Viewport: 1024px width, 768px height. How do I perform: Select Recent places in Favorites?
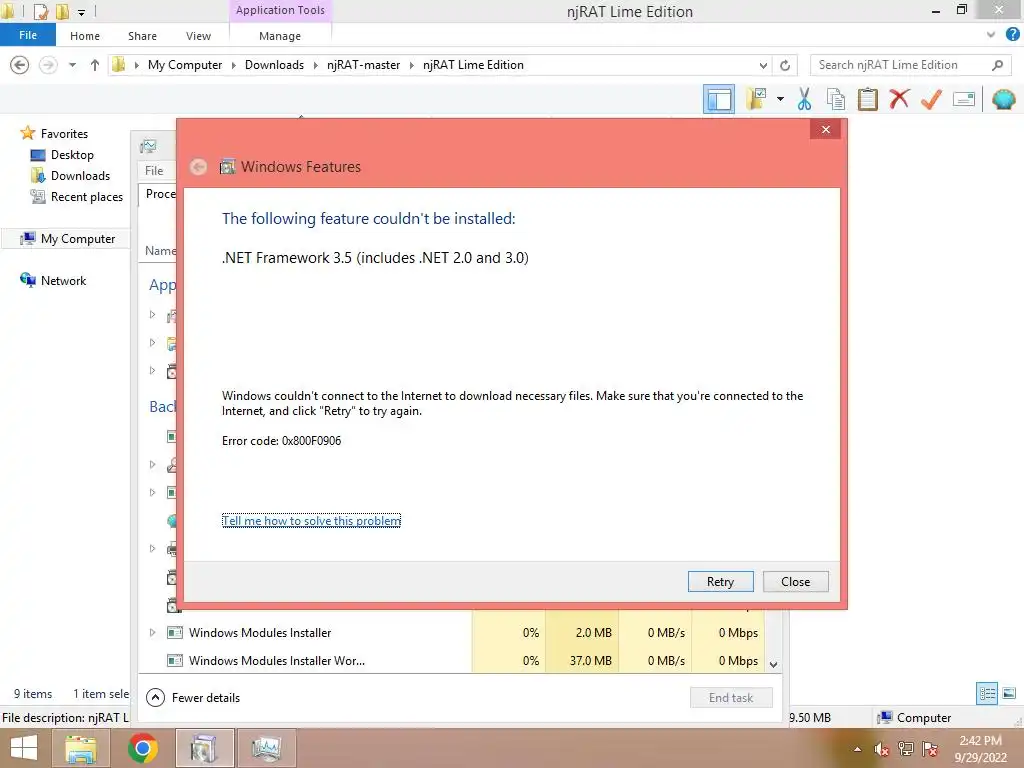pos(76,197)
